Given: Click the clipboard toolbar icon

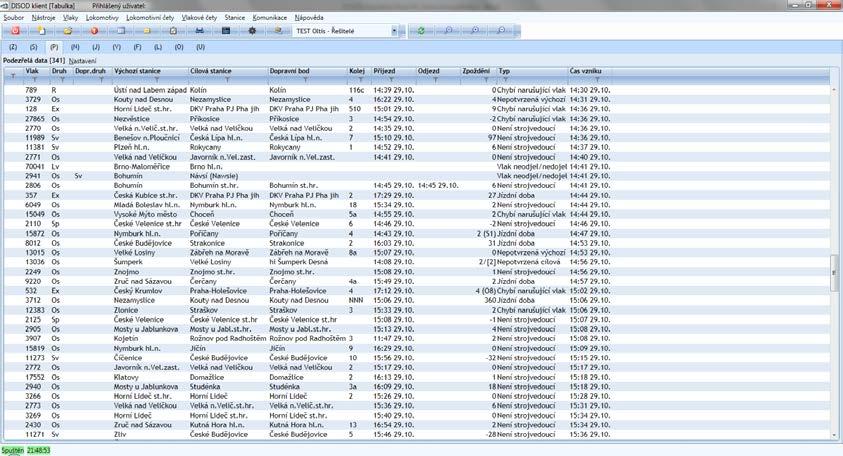Looking at the screenshot, I should coord(173,31).
